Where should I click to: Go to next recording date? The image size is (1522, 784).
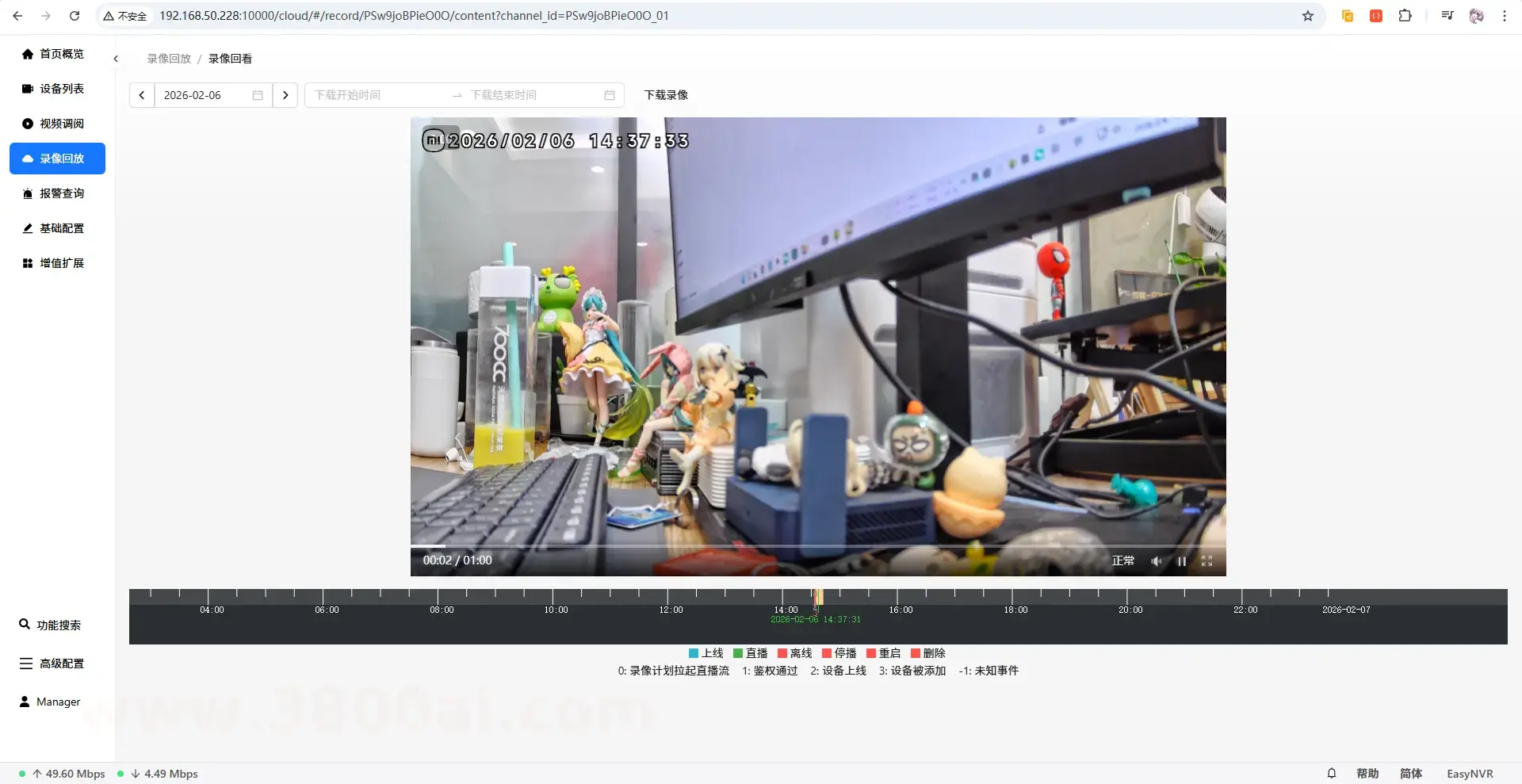click(x=285, y=95)
